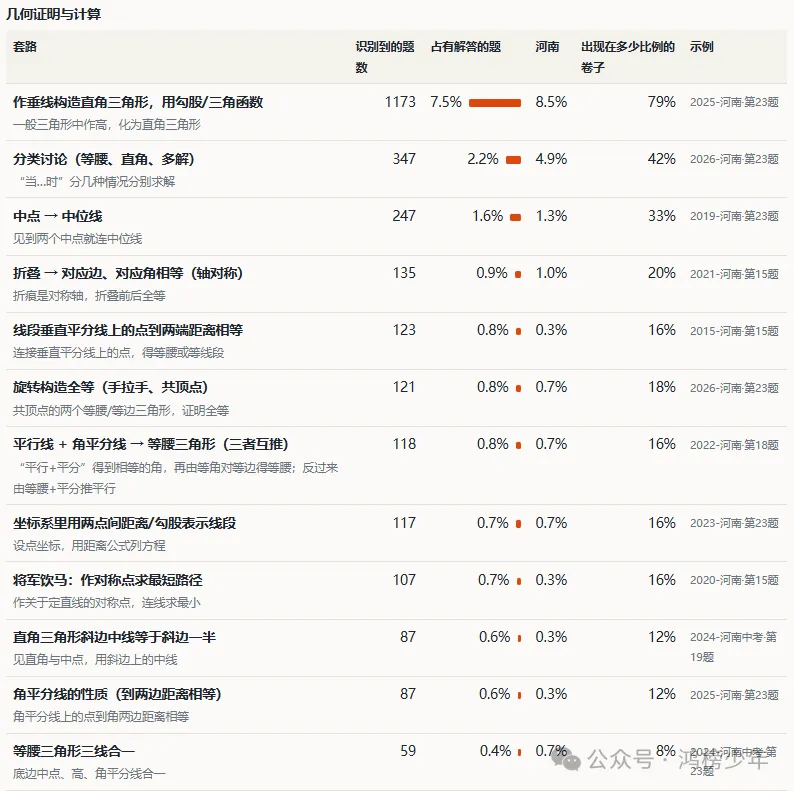794x791 pixels.
Task: Click the 河南 value '4.9%'
Action: [551, 159]
